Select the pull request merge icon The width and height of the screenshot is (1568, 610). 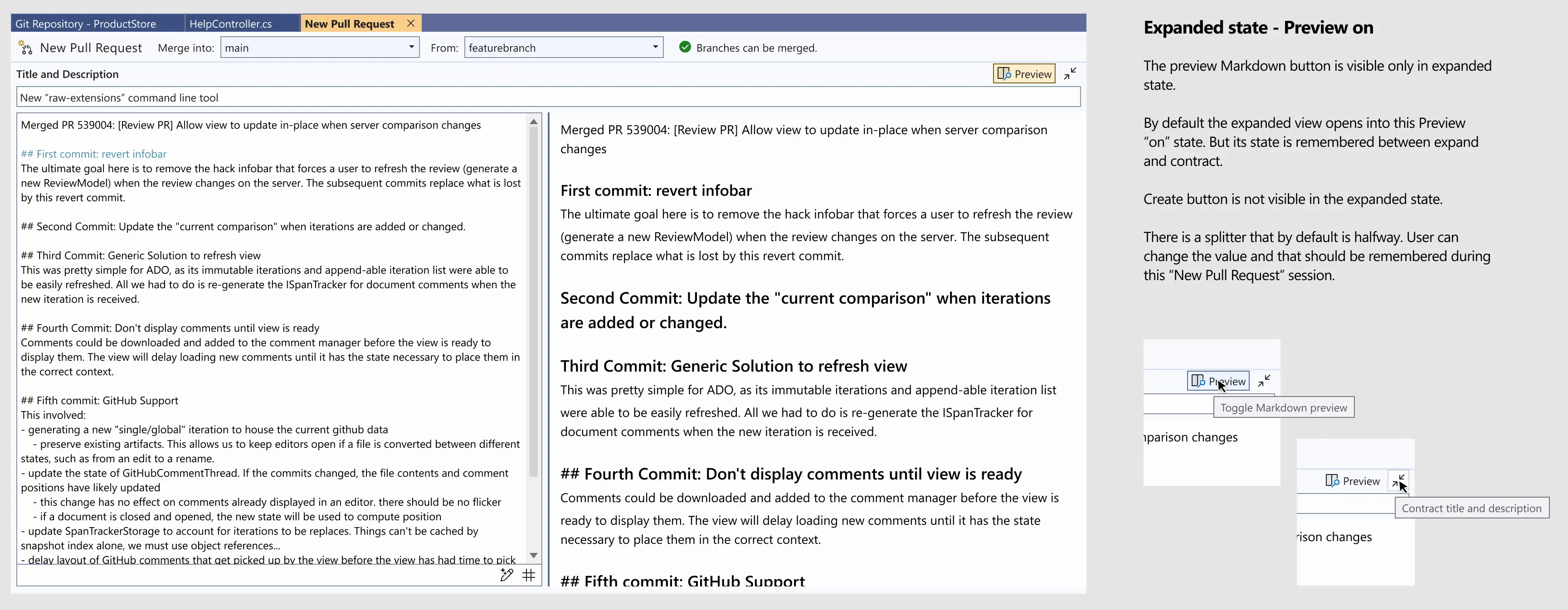[25, 48]
